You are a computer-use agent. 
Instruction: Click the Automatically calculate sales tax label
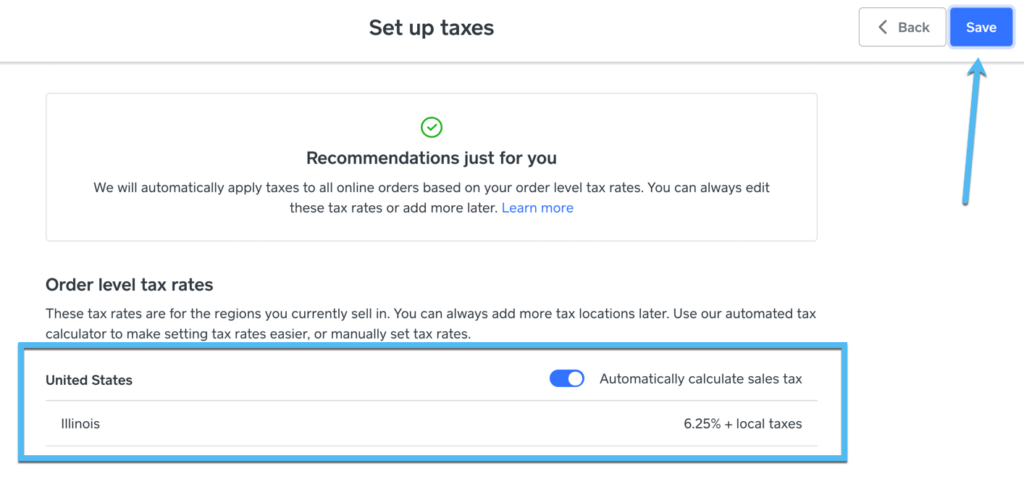coord(700,379)
